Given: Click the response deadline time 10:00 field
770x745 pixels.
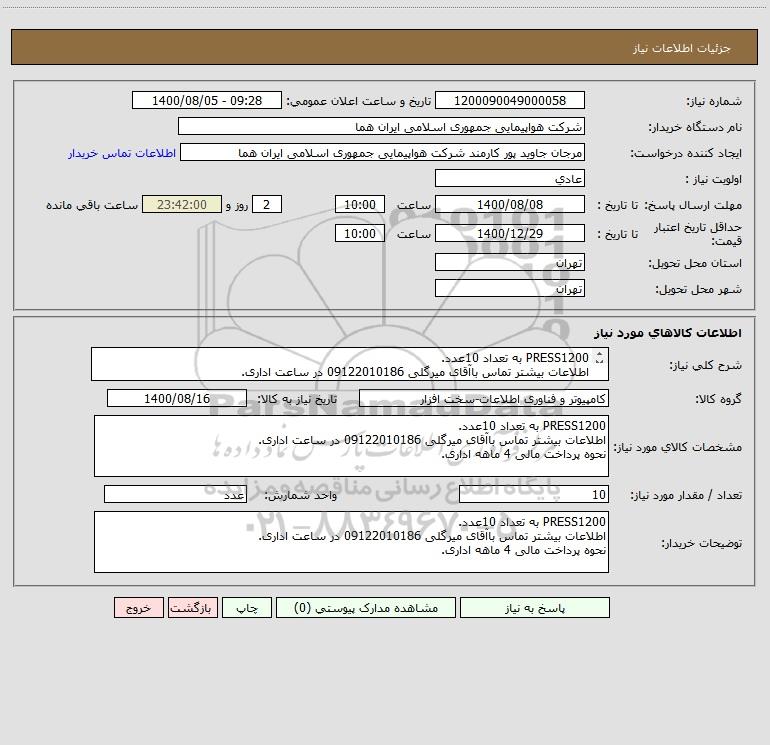Looking at the screenshot, I should pyautogui.click(x=359, y=204).
